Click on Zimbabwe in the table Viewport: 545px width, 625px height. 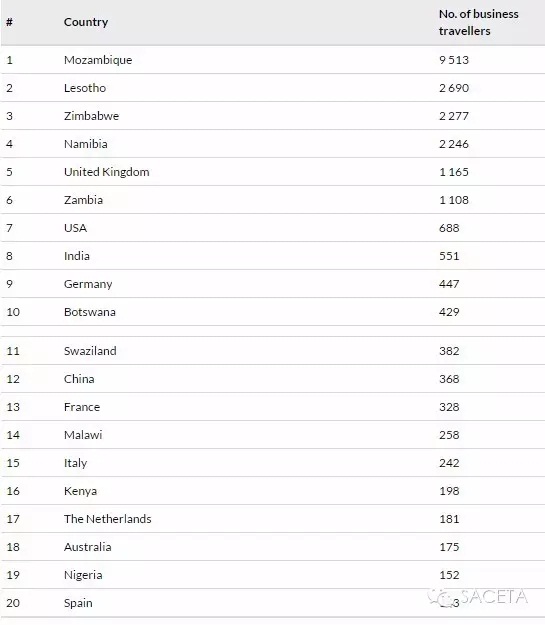coord(91,116)
